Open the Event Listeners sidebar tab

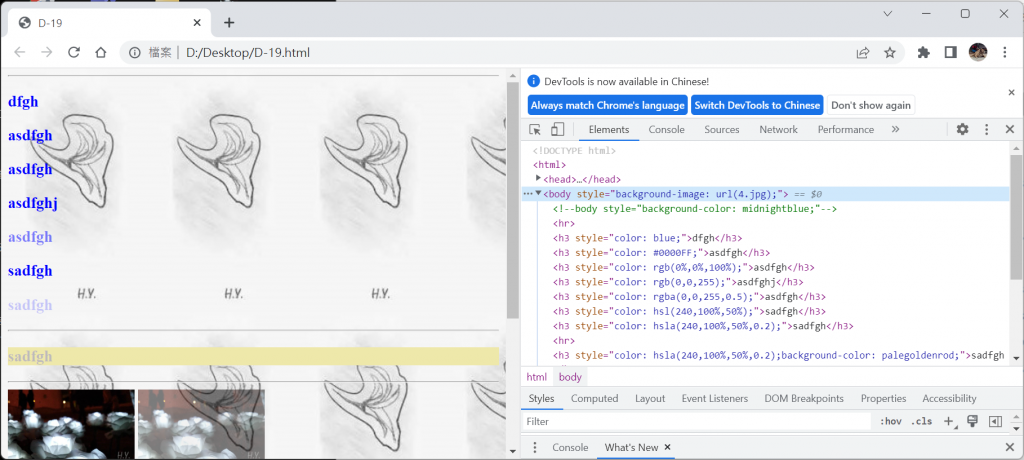(714, 399)
